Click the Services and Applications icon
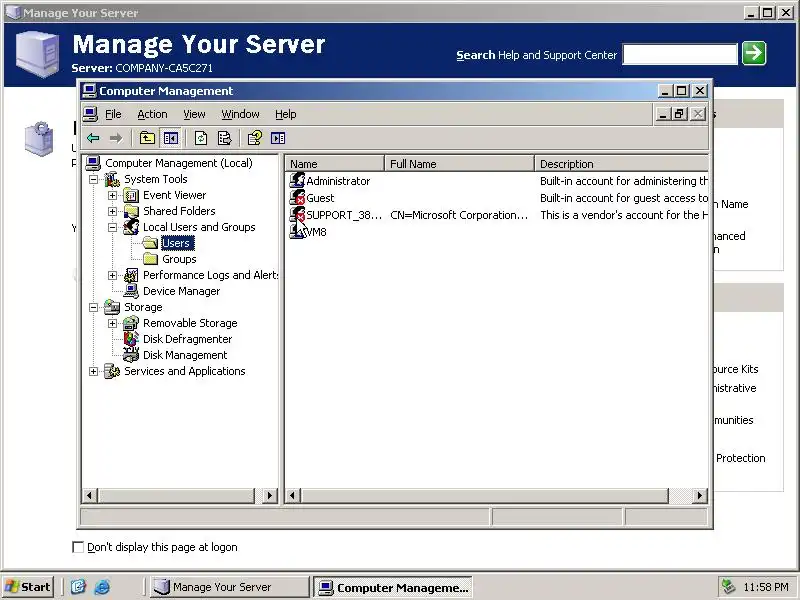Image resolution: width=800 pixels, height=600 pixels. (112, 371)
